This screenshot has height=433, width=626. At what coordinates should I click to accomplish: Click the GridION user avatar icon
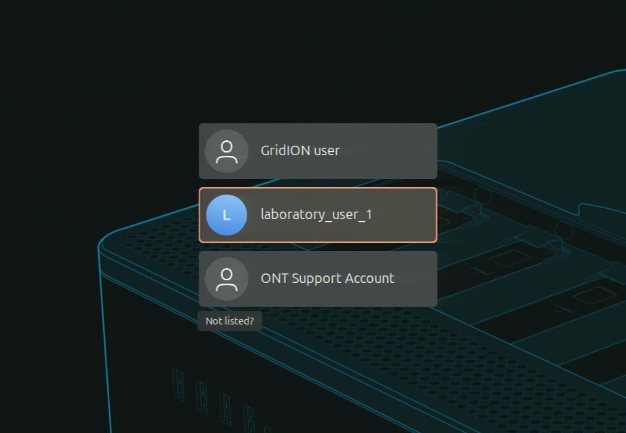pos(226,151)
